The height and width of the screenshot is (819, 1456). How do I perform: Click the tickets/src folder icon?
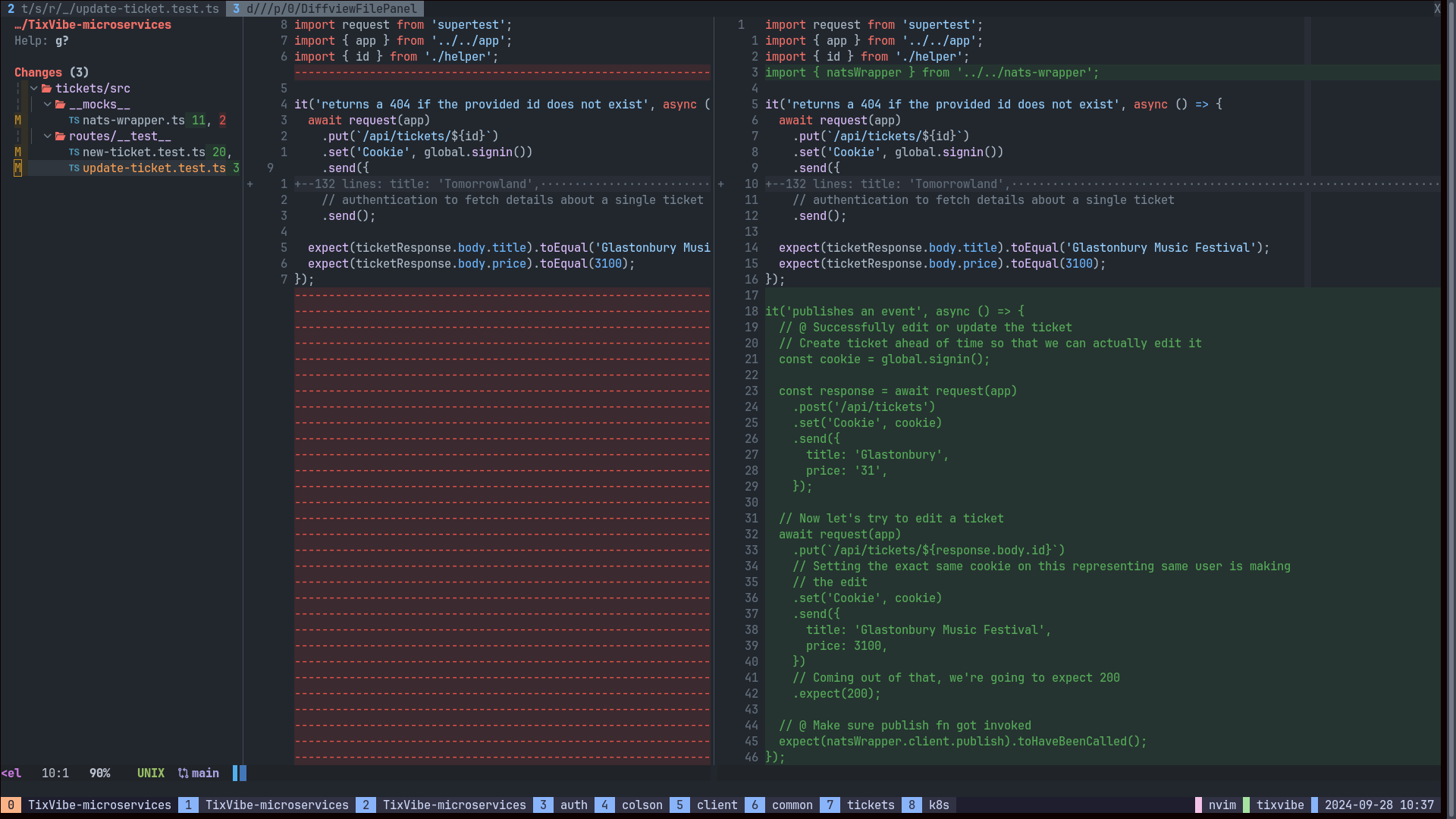click(47, 89)
